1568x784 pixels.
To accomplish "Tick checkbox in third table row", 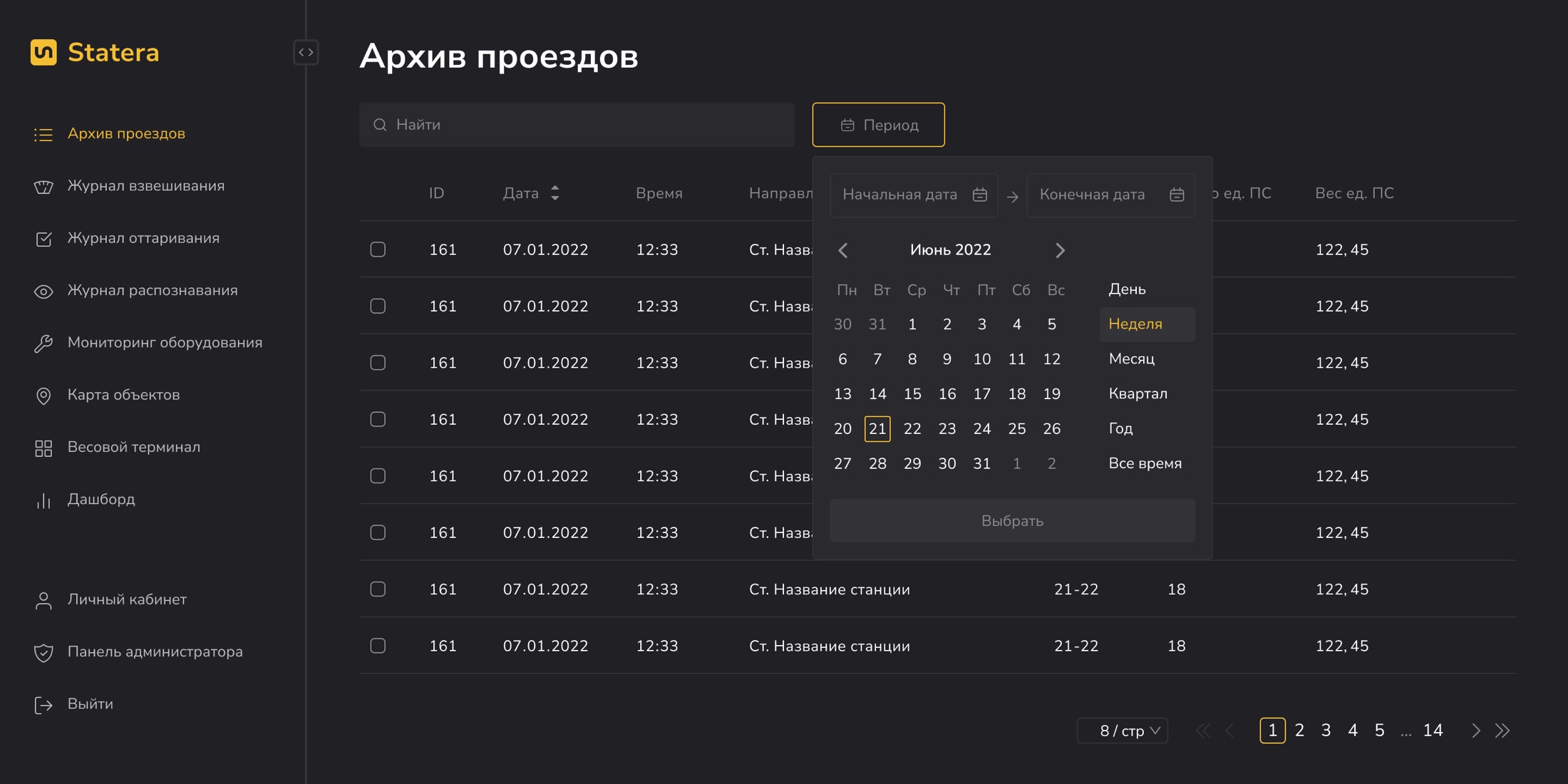I will click(378, 363).
